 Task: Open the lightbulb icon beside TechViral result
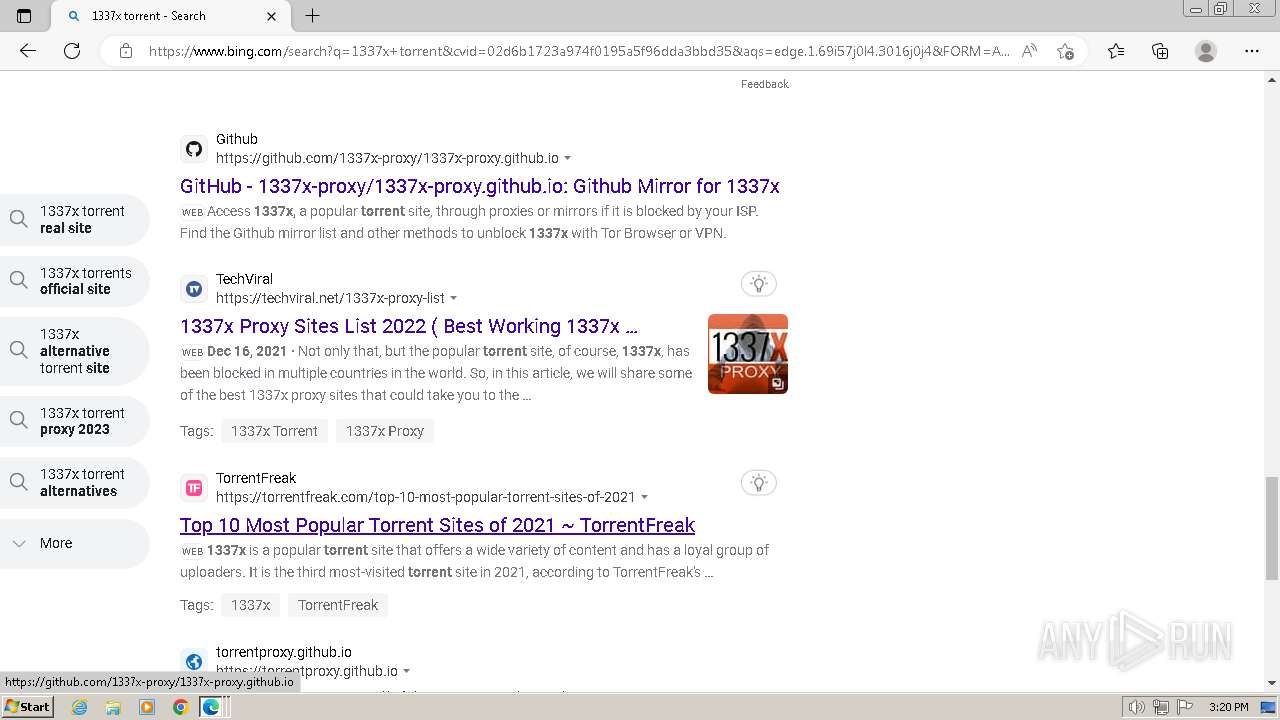(x=759, y=284)
